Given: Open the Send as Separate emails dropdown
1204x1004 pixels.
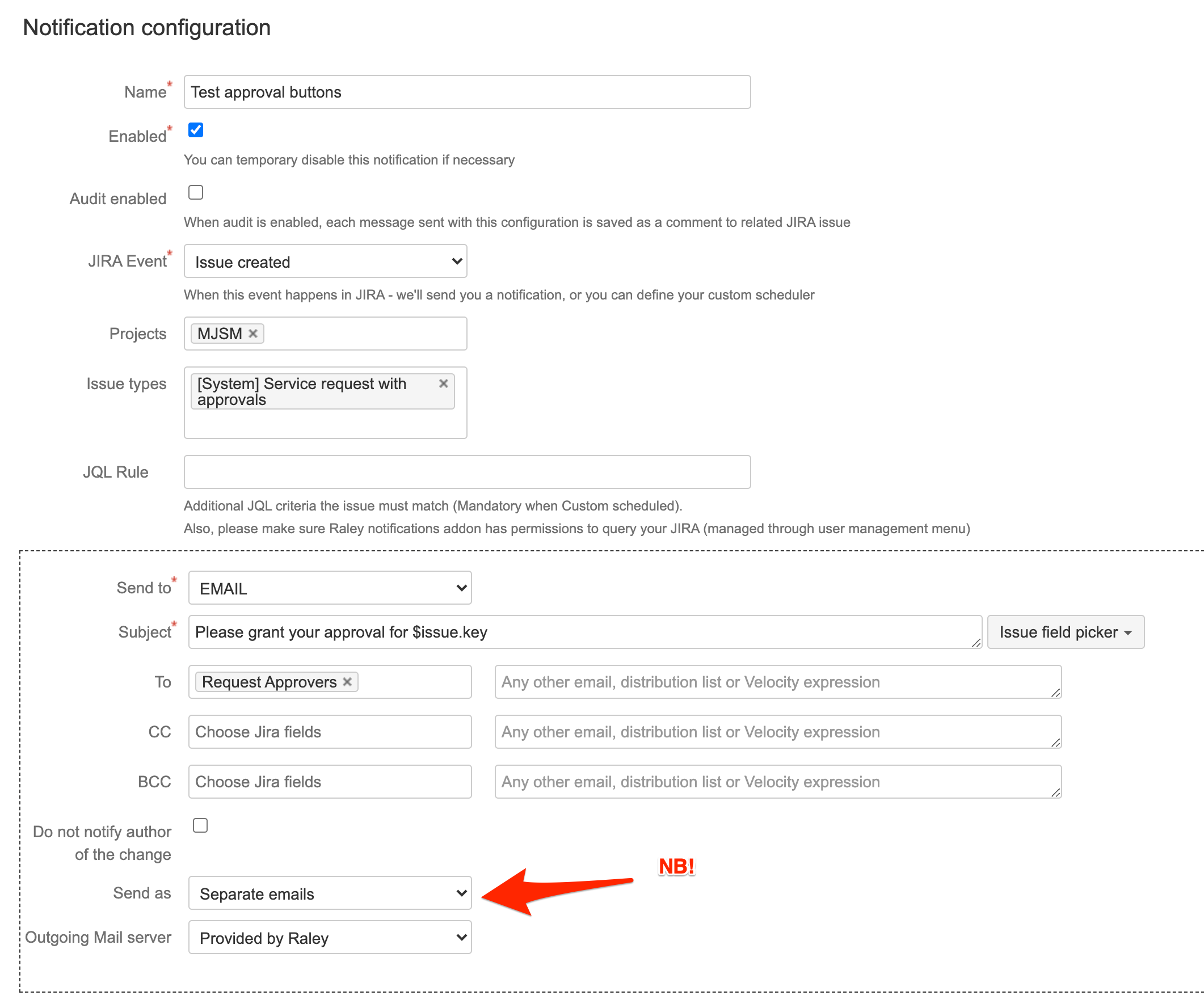Looking at the screenshot, I should (330, 893).
